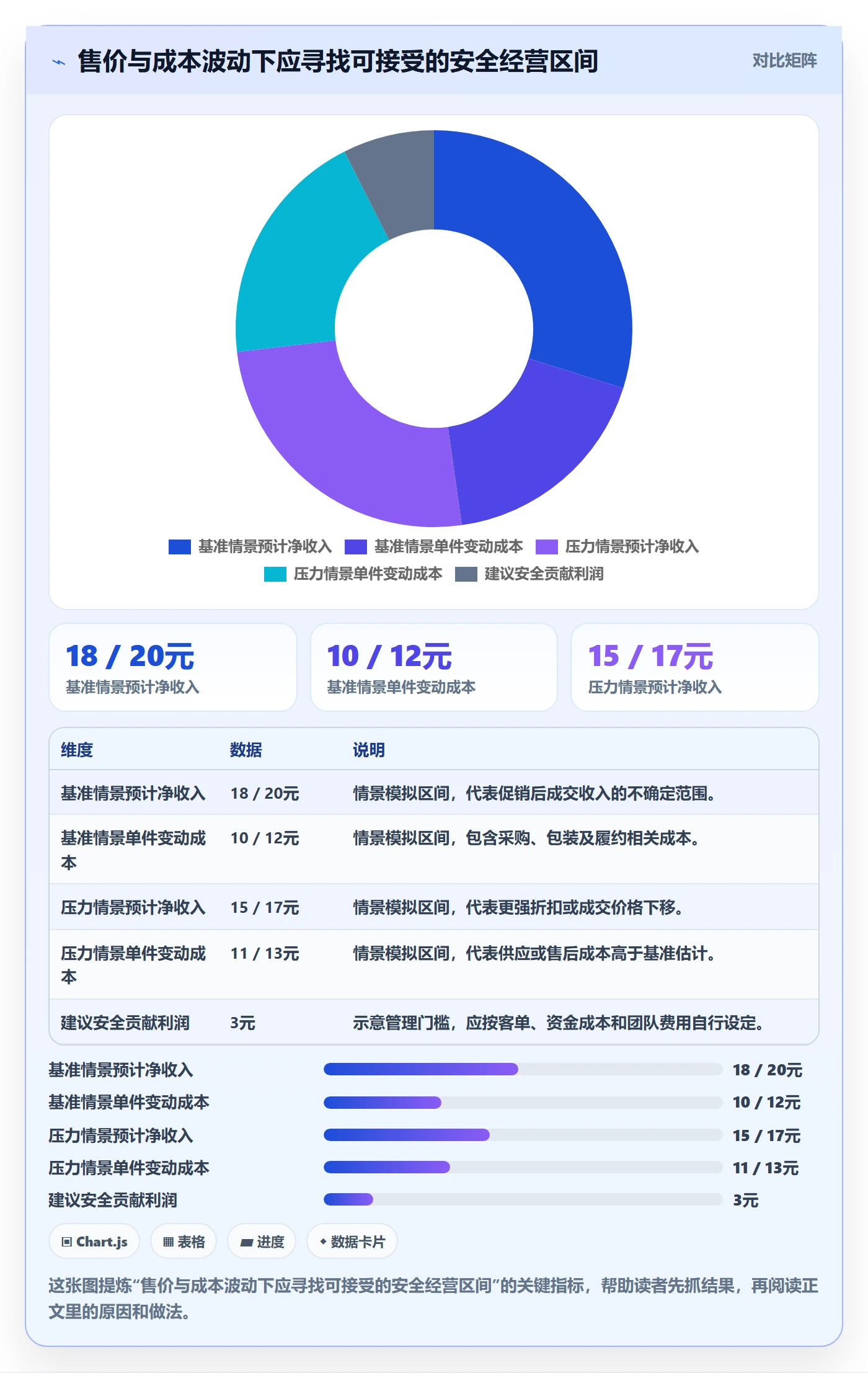Screen dimensions: 868x1373
Task: Click the 对比矩阵 label in header
Action: 784,61
